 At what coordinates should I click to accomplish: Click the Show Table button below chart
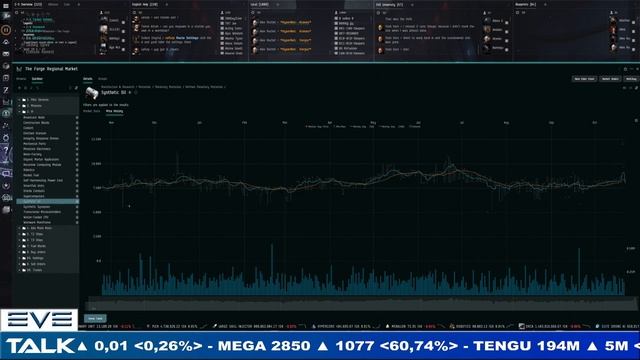coord(95,318)
